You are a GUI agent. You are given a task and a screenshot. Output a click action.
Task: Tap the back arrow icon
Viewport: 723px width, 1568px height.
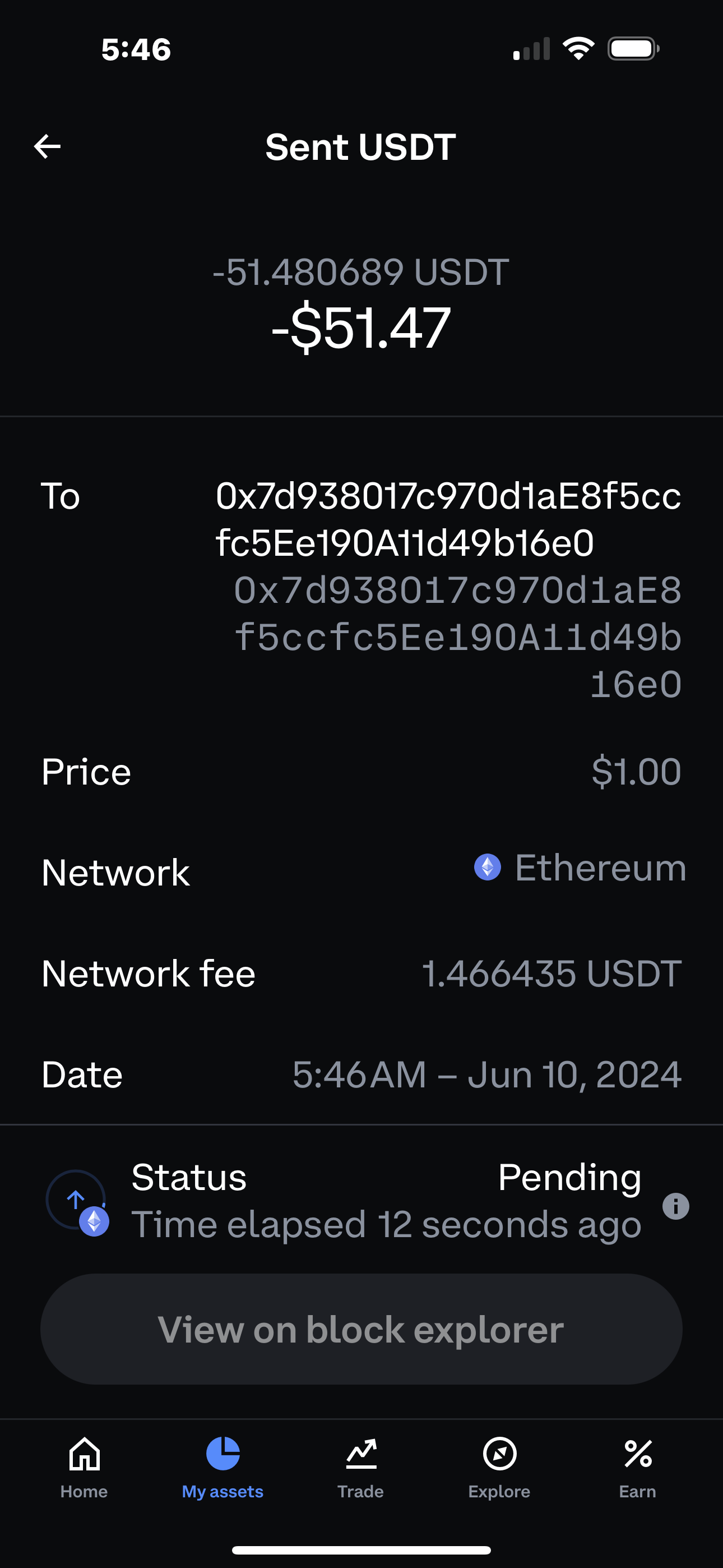[x=48, y=147]
